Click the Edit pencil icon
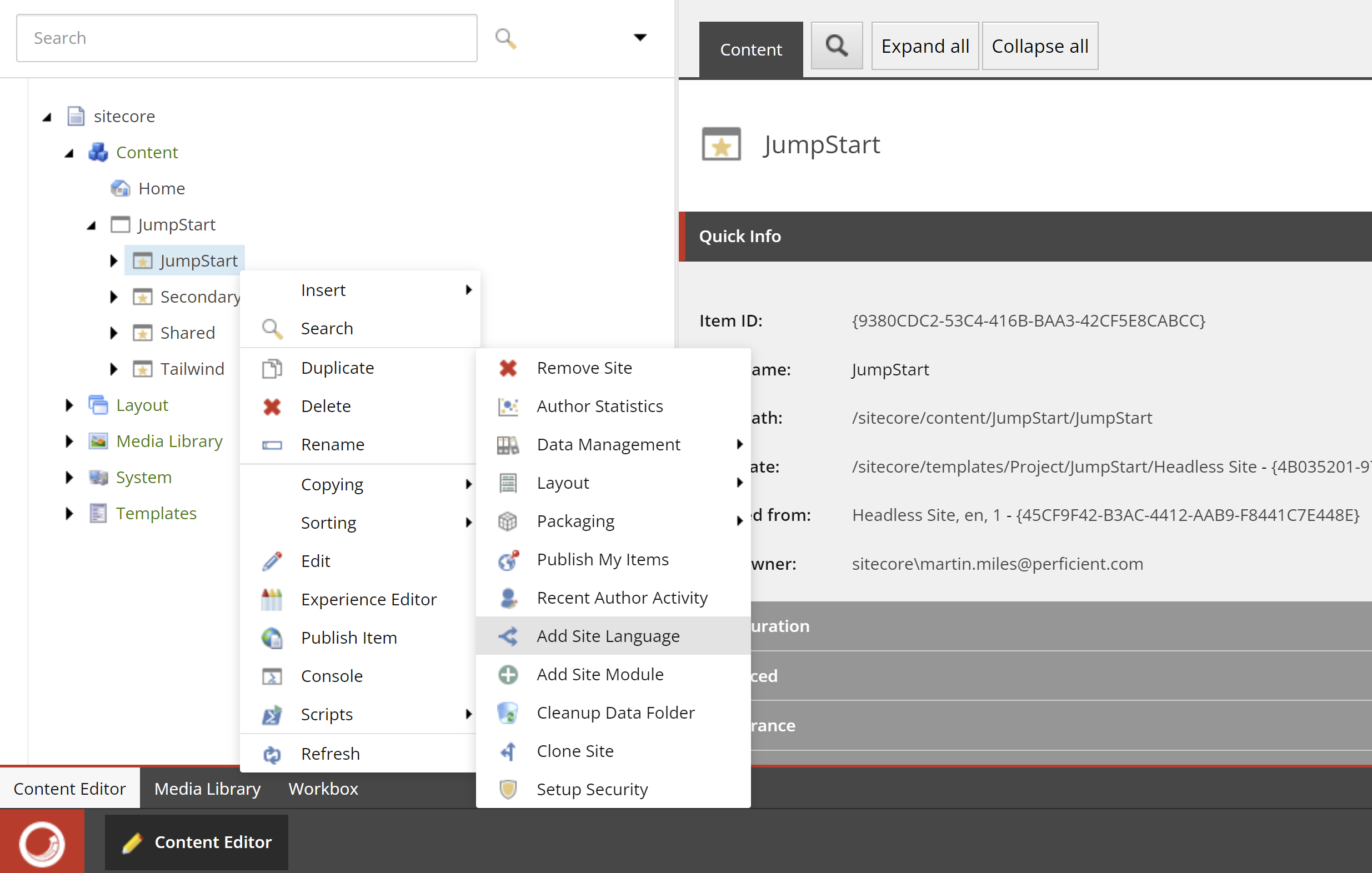This screenshot has width=1372, height=873. [x=272, y=561]
